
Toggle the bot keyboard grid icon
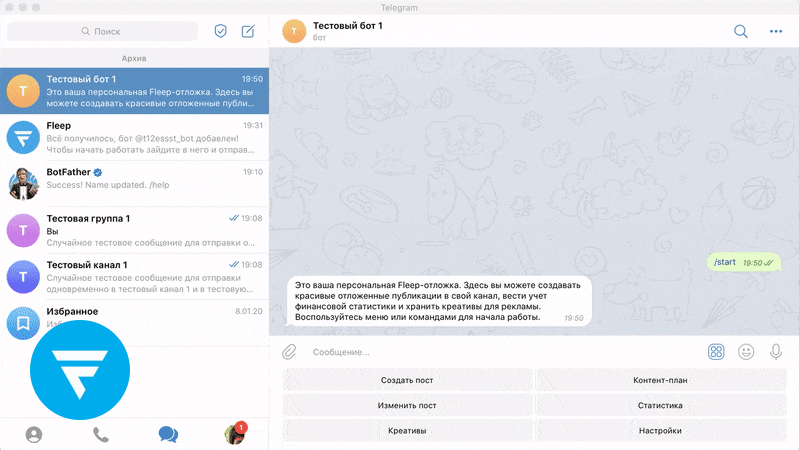pos(716,352)
